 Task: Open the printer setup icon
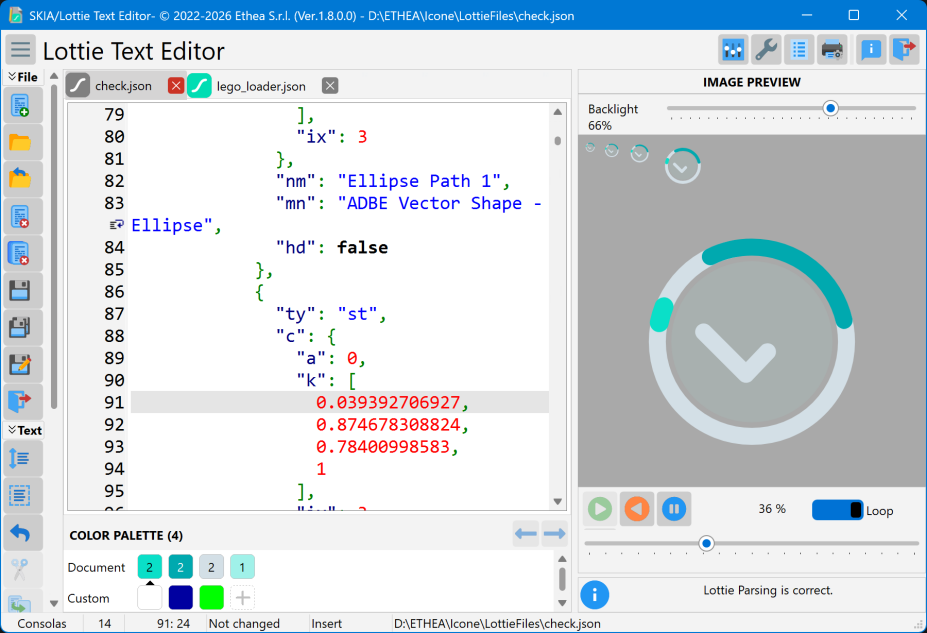tap(832, 50)
